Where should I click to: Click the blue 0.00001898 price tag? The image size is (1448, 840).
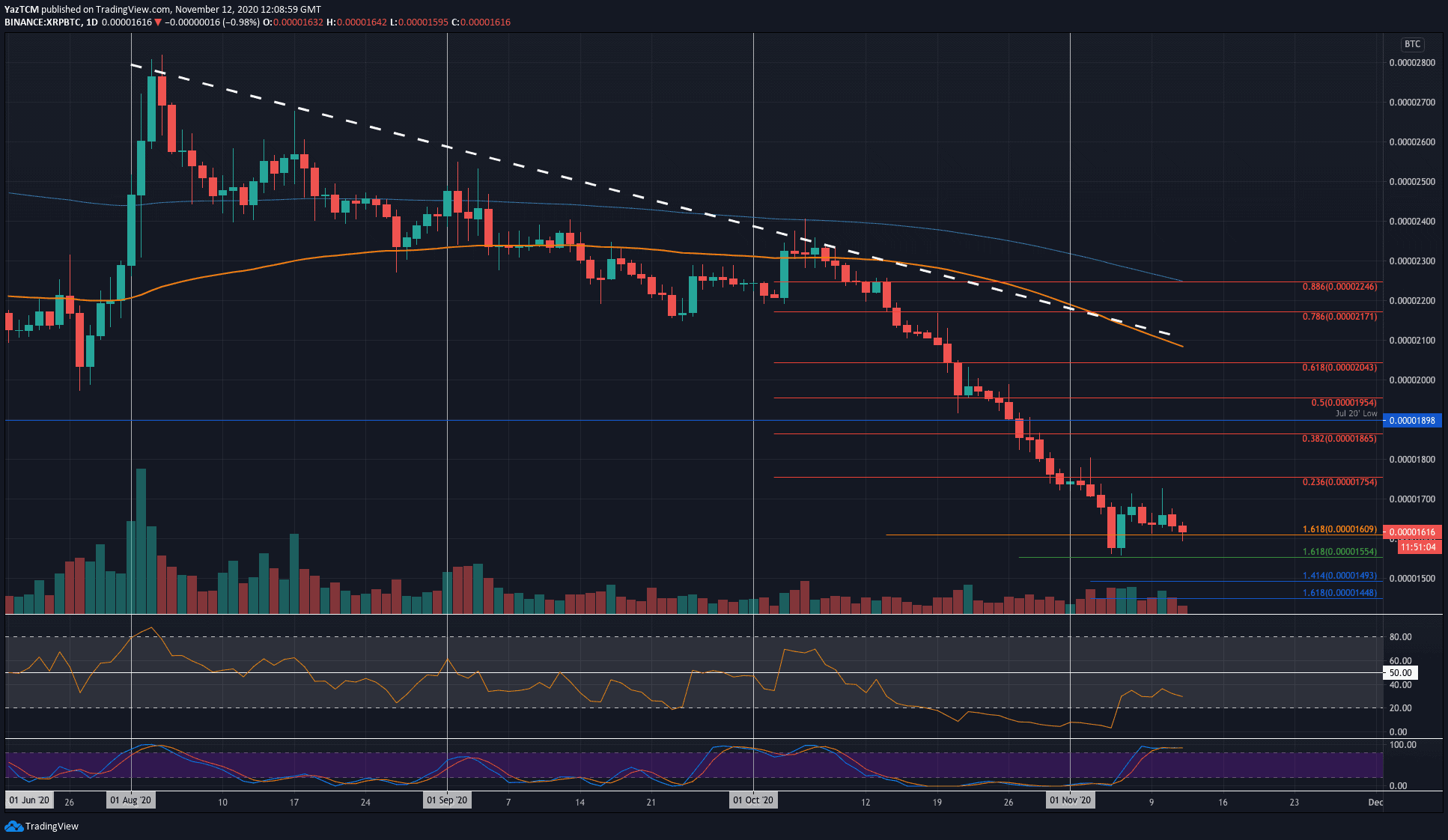pos(1412,420)
